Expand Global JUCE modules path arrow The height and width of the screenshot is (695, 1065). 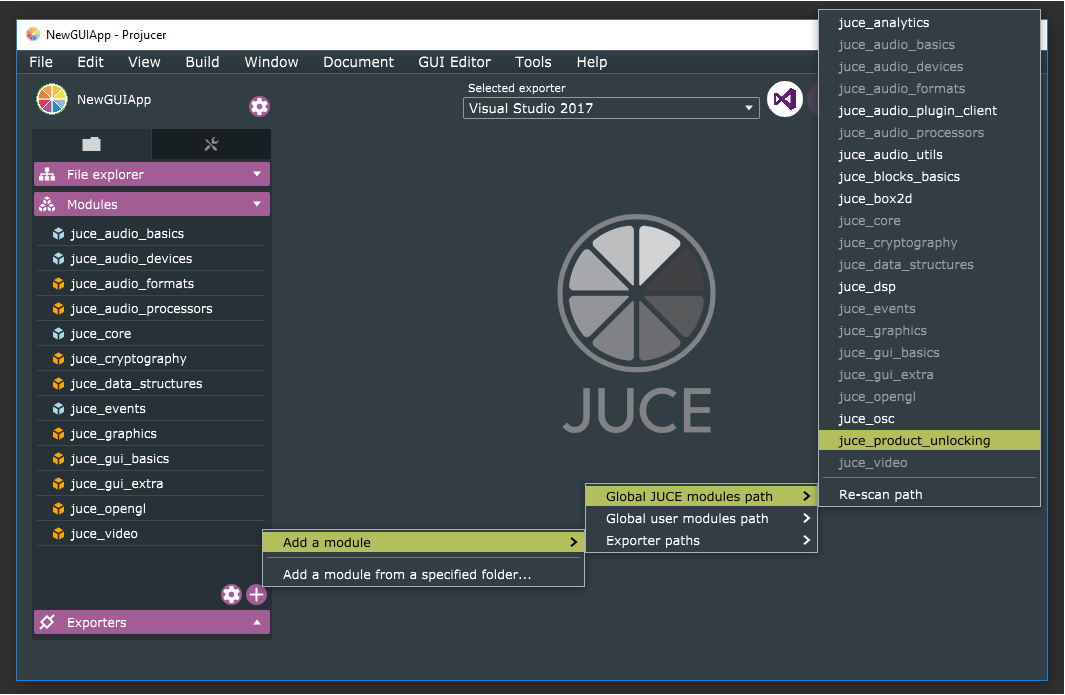(806, 497)
